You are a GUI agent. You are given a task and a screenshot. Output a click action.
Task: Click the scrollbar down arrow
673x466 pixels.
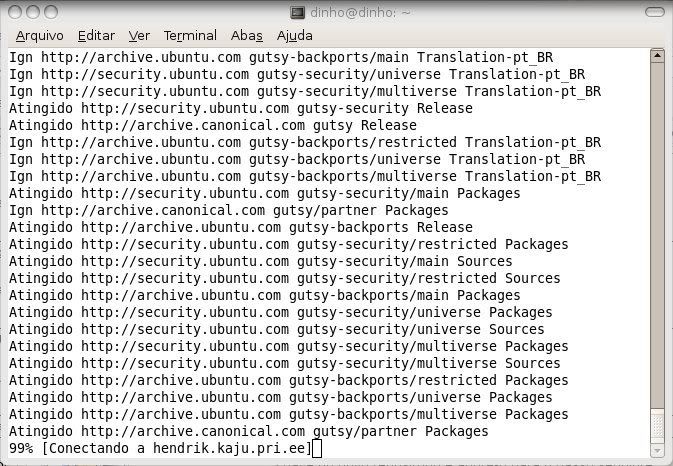coord(657,450)
